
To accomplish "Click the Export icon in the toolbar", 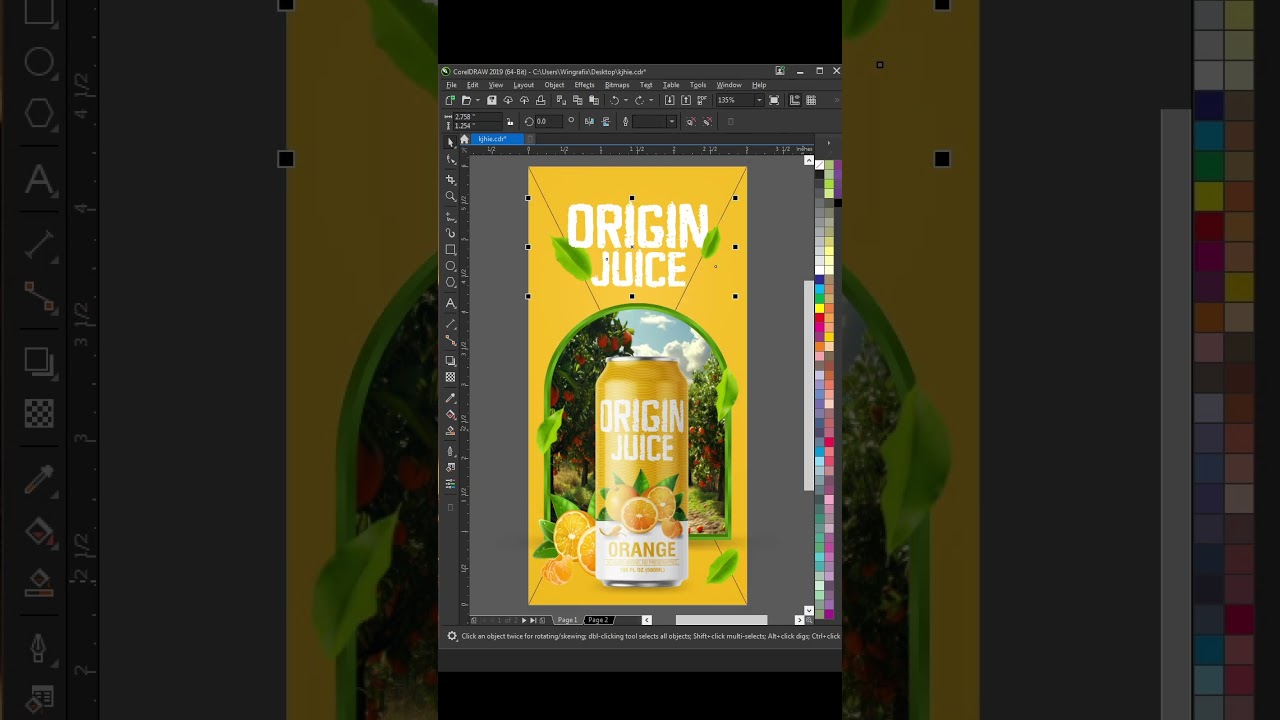I will [686, 100].
